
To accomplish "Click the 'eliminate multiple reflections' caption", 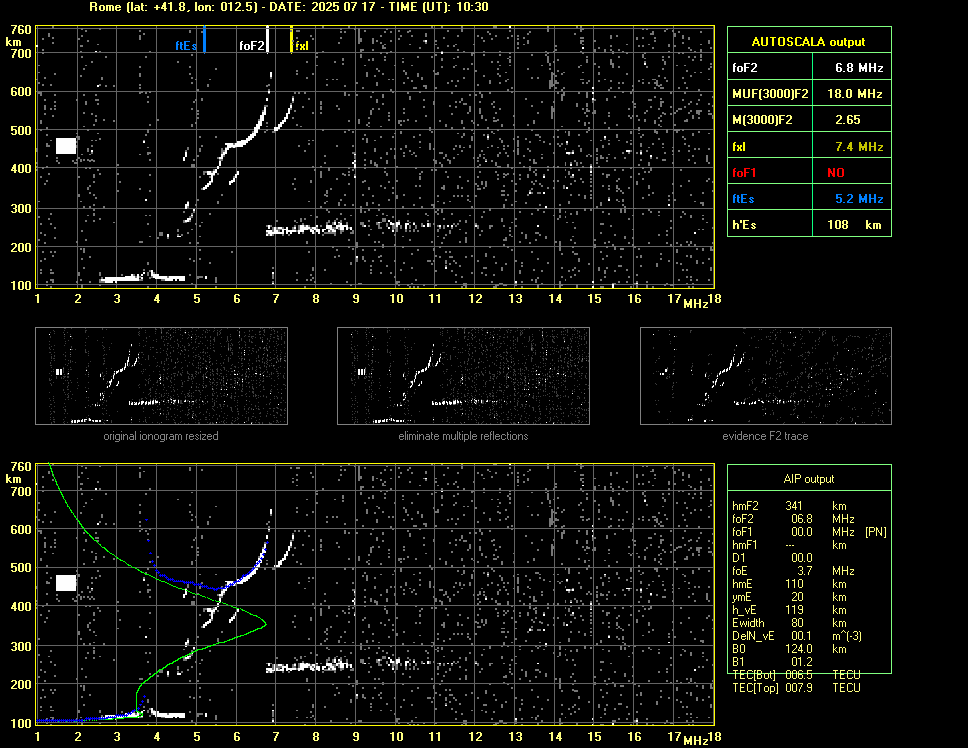I will tap(463, 436).
